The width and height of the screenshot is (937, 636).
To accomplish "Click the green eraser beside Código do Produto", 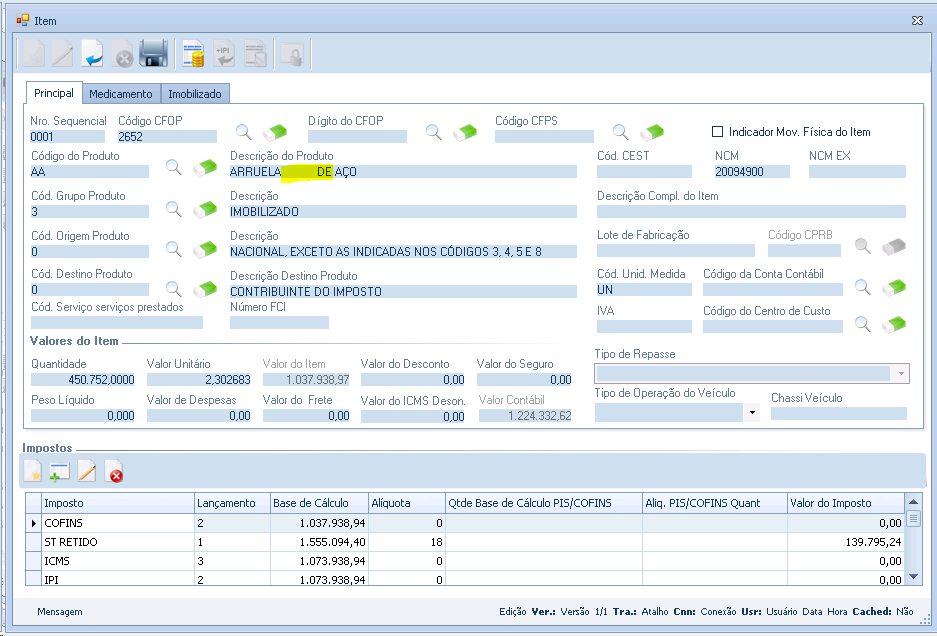I will point(205,168).
